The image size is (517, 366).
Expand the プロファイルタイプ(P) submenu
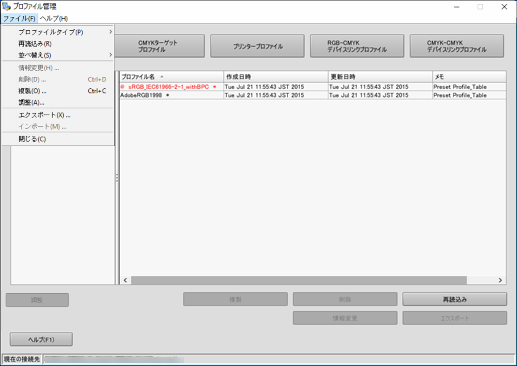[58, 32]
